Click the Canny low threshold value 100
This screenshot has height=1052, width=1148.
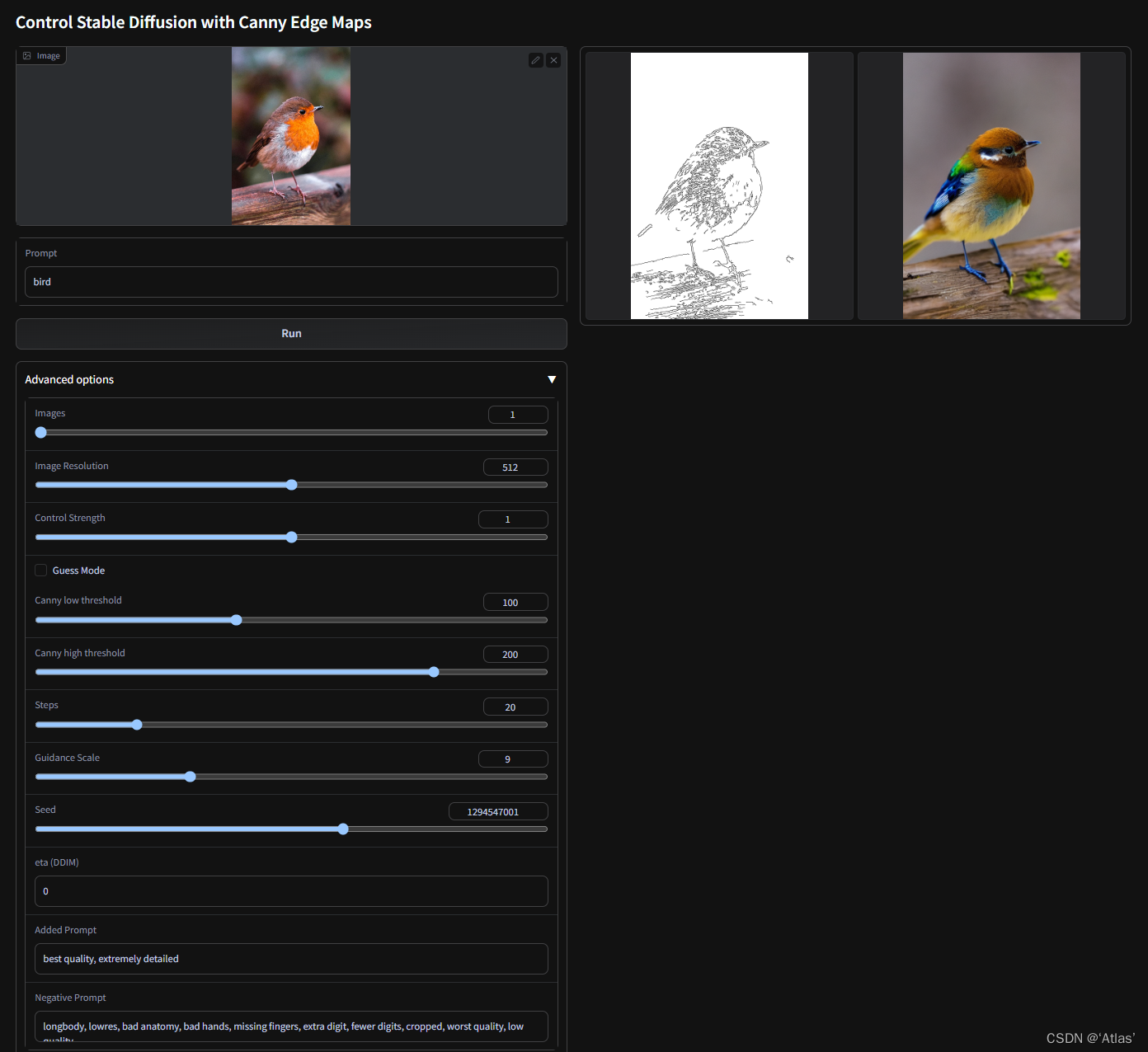pyautogui.click(x=515, y=603)
